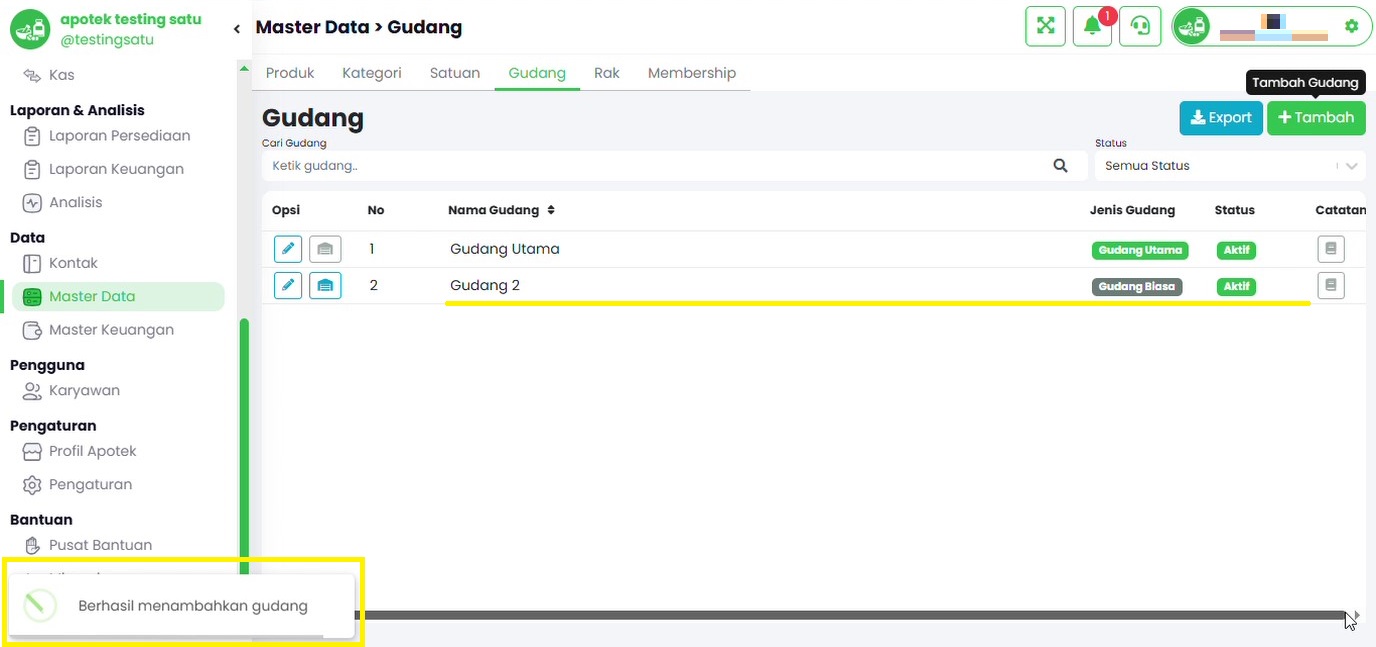Viewport: 1376px width, 647px height.
Task: Edit Gudang 2 with the pencil icon
Action: tap(288, 286)
